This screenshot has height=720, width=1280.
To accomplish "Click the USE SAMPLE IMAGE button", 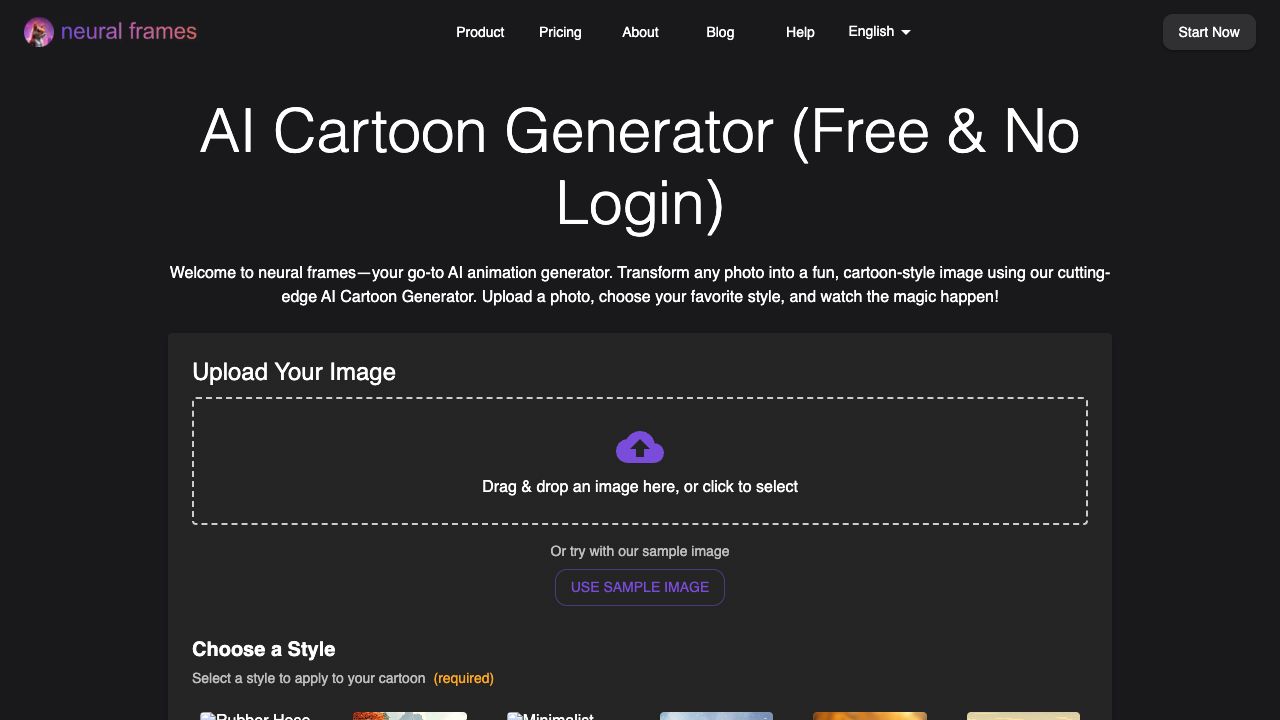I will [x=640, y=587].
